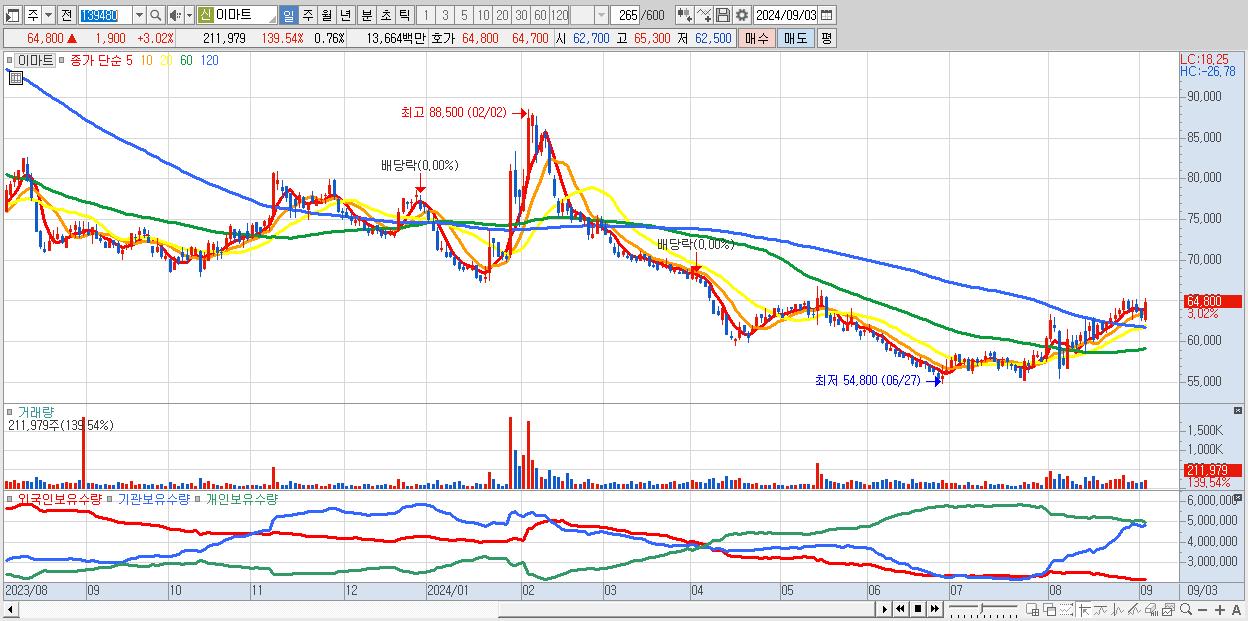Viewport: 1248px width, 621px height.
Task: Click the pencil line drawing icon
Action: click(1135, 610)
